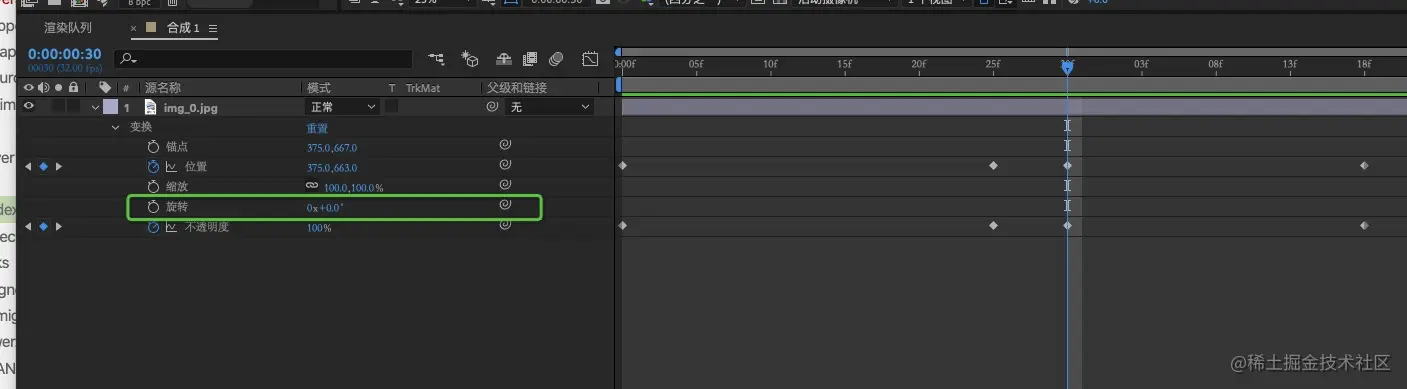1407x389 pixels.
Task: Collapse the img_0.jpg layer
Action: coord(96,107)
